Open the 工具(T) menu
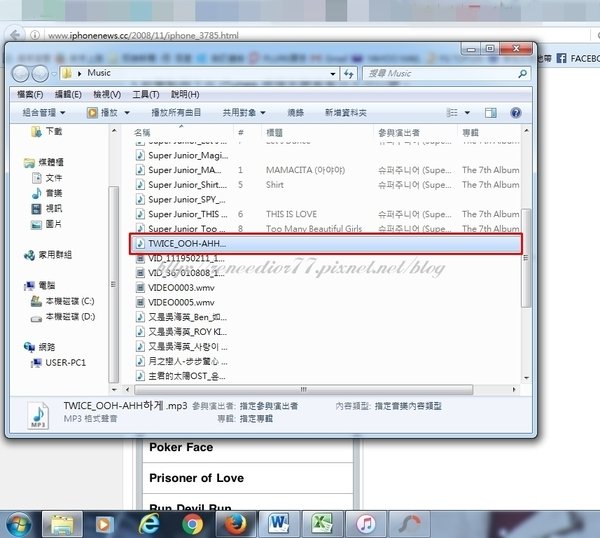600x538 pixels. 146,95
